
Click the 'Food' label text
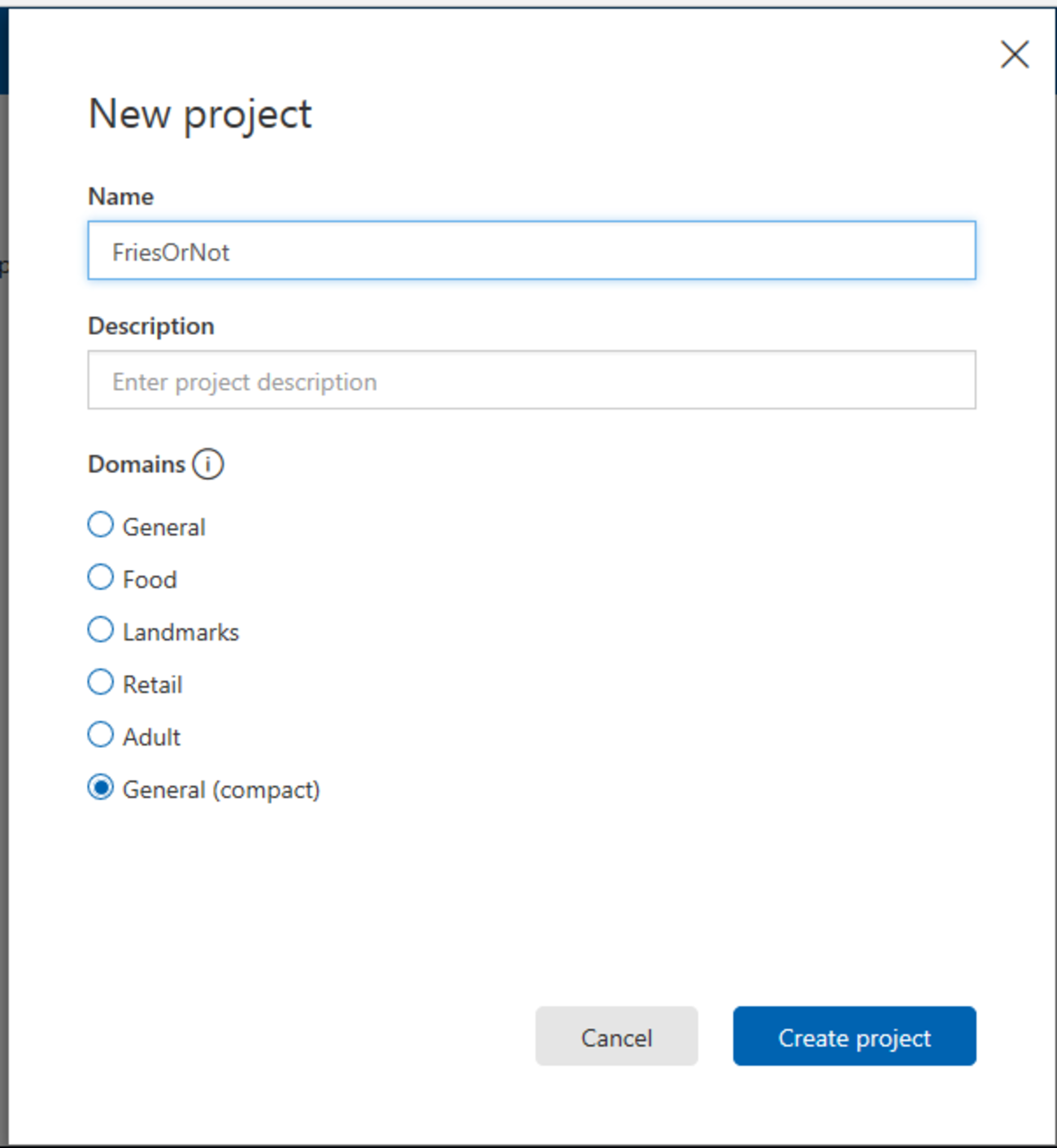click(150, 580)
